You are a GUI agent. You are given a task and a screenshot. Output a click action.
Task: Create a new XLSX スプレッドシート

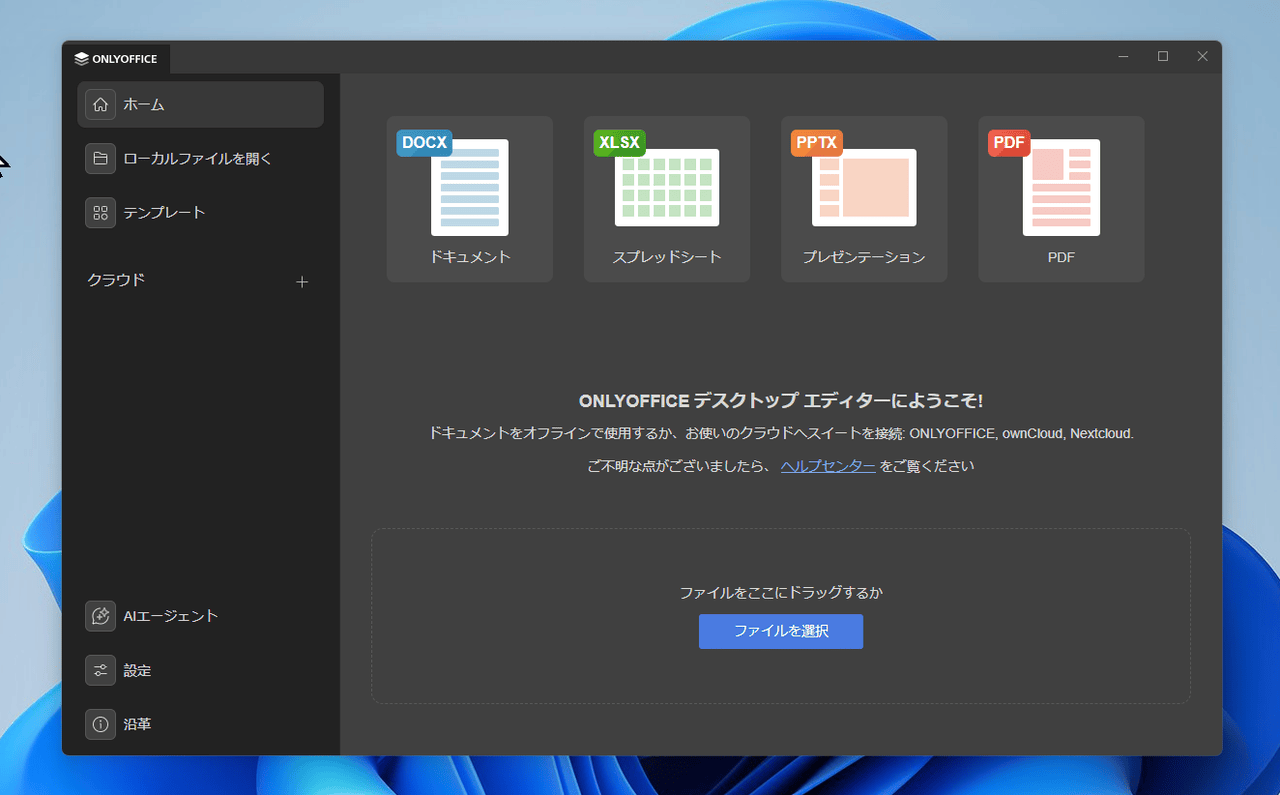667,199
